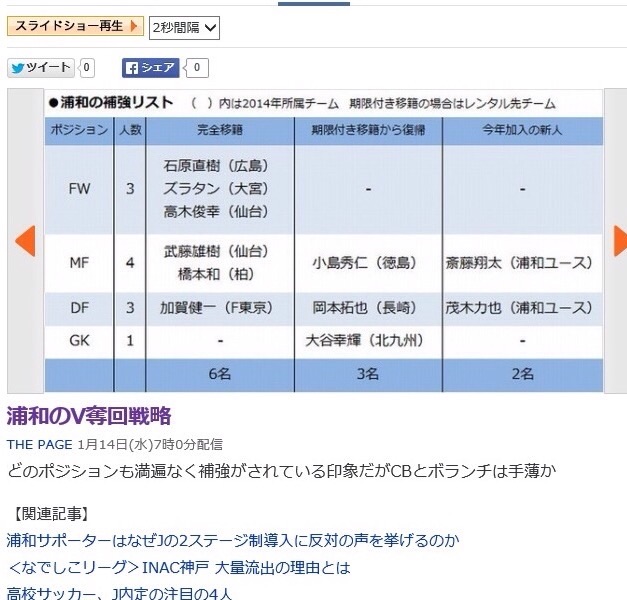Go to next slide with right arrow
The height and width of the screenshot is (600, 627).
pyautogui.click(x=619, y=240)
